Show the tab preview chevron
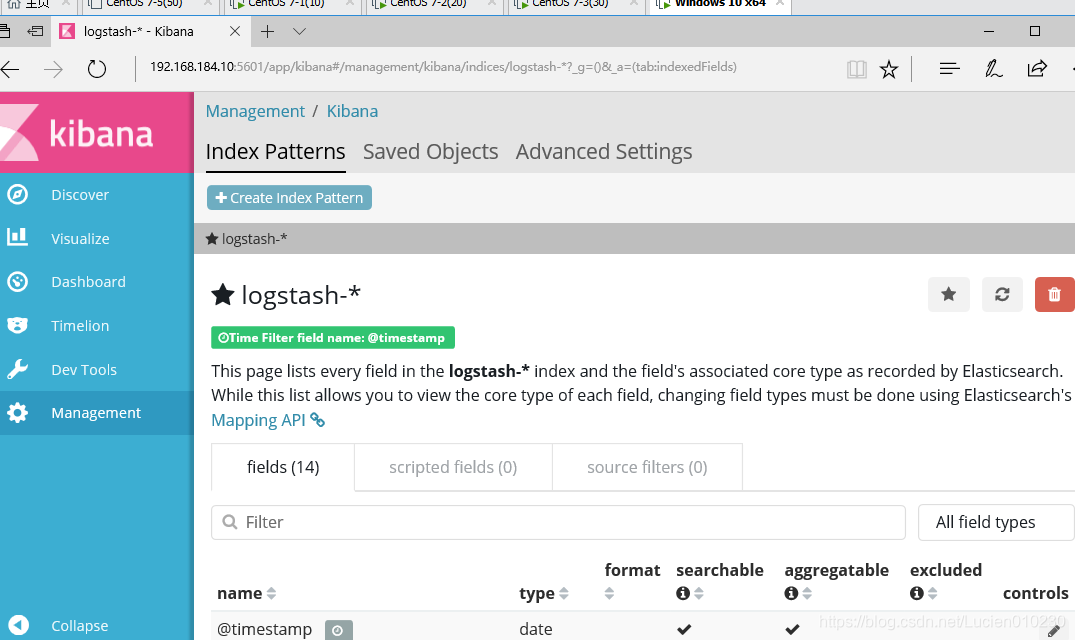 click(x=299, y=32)
